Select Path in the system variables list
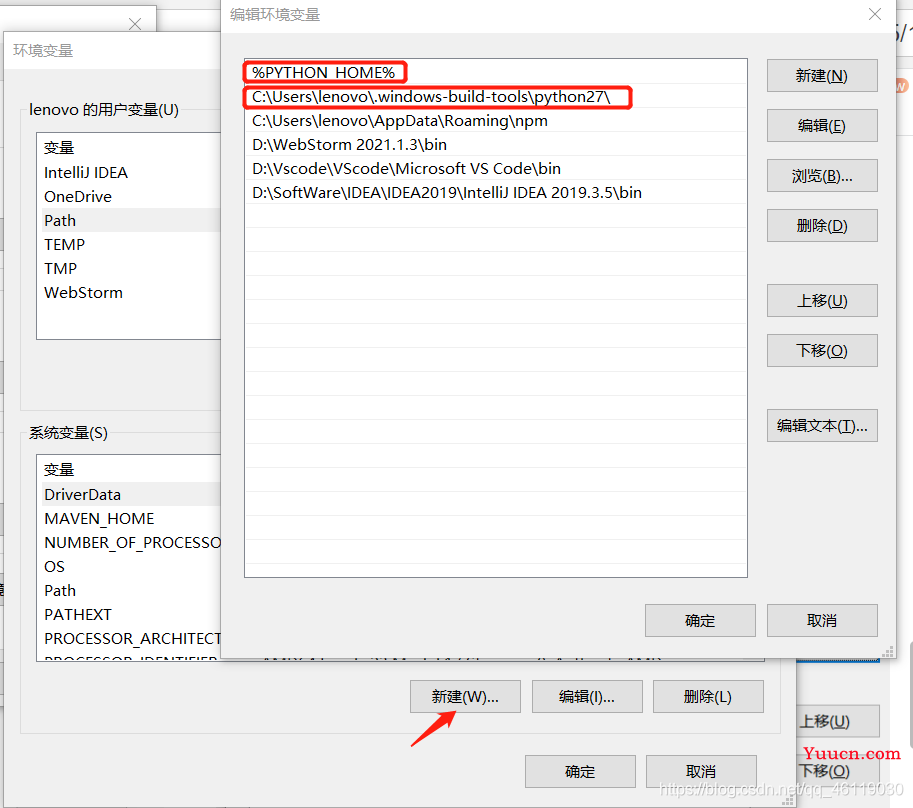 tap(129, 590)
